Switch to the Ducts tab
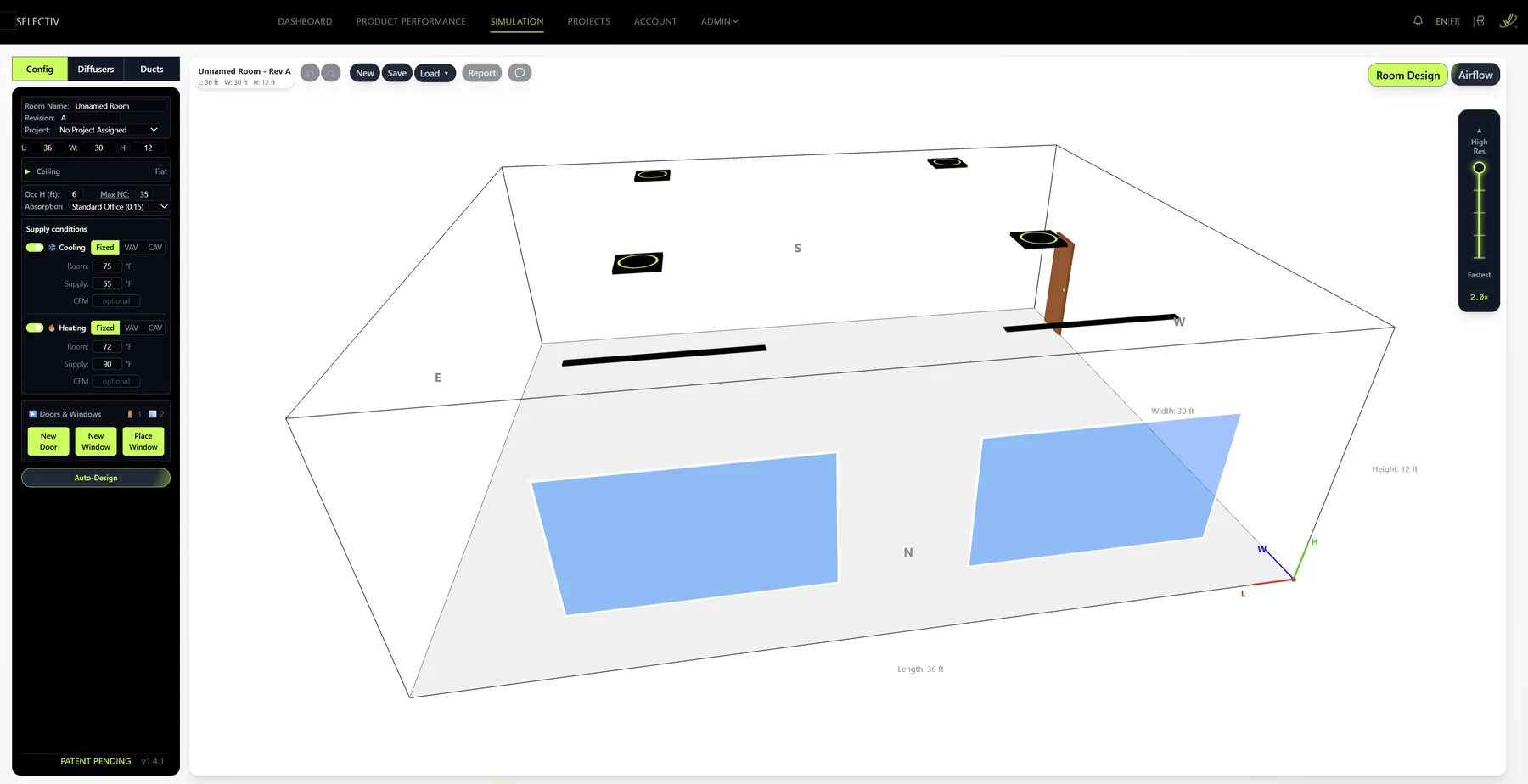 click(x=152, y=69)
